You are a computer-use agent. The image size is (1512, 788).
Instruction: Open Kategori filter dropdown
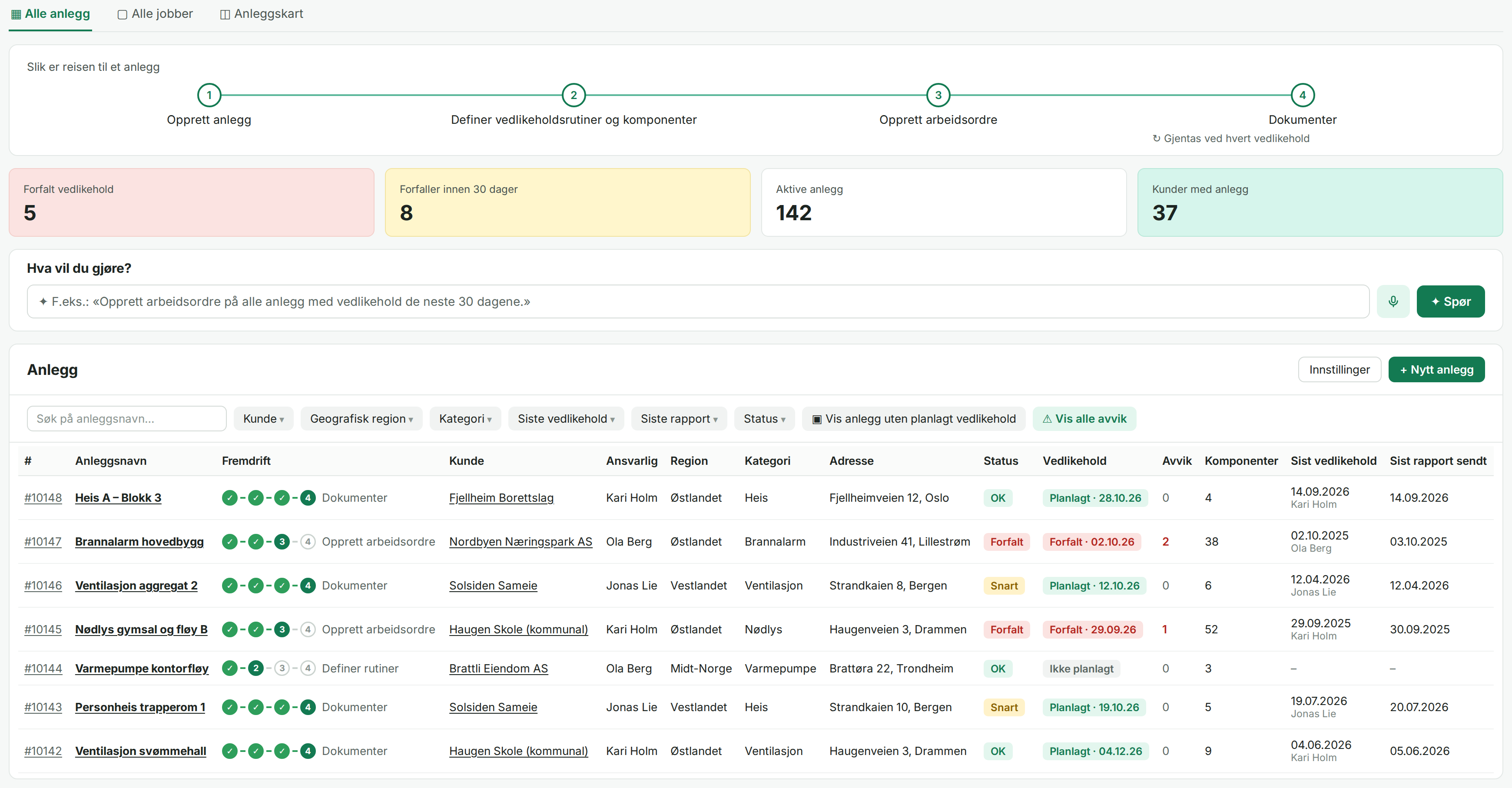pyautogui.click(x=465, y=419)
